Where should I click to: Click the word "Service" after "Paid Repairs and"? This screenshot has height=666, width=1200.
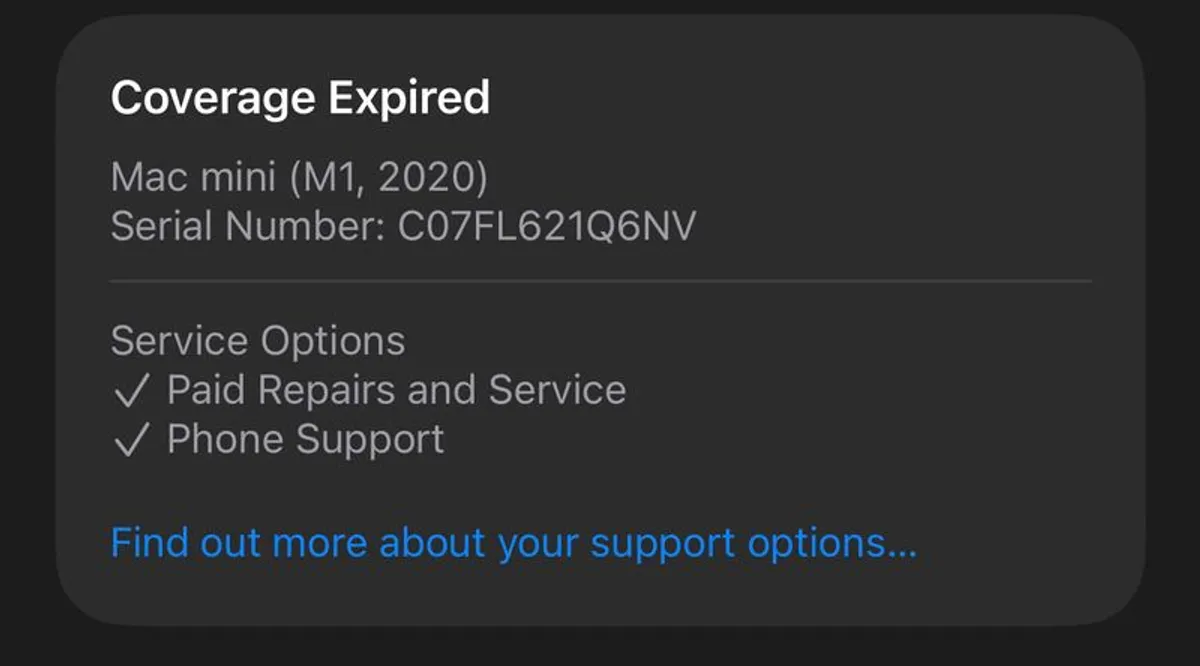[x=567, y=390]
